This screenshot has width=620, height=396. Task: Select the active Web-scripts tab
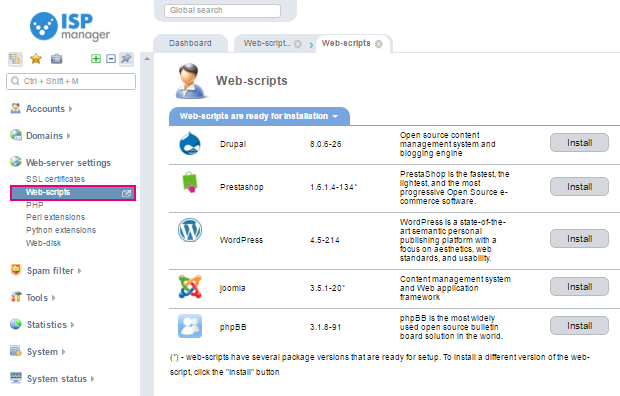click(346, 43)
